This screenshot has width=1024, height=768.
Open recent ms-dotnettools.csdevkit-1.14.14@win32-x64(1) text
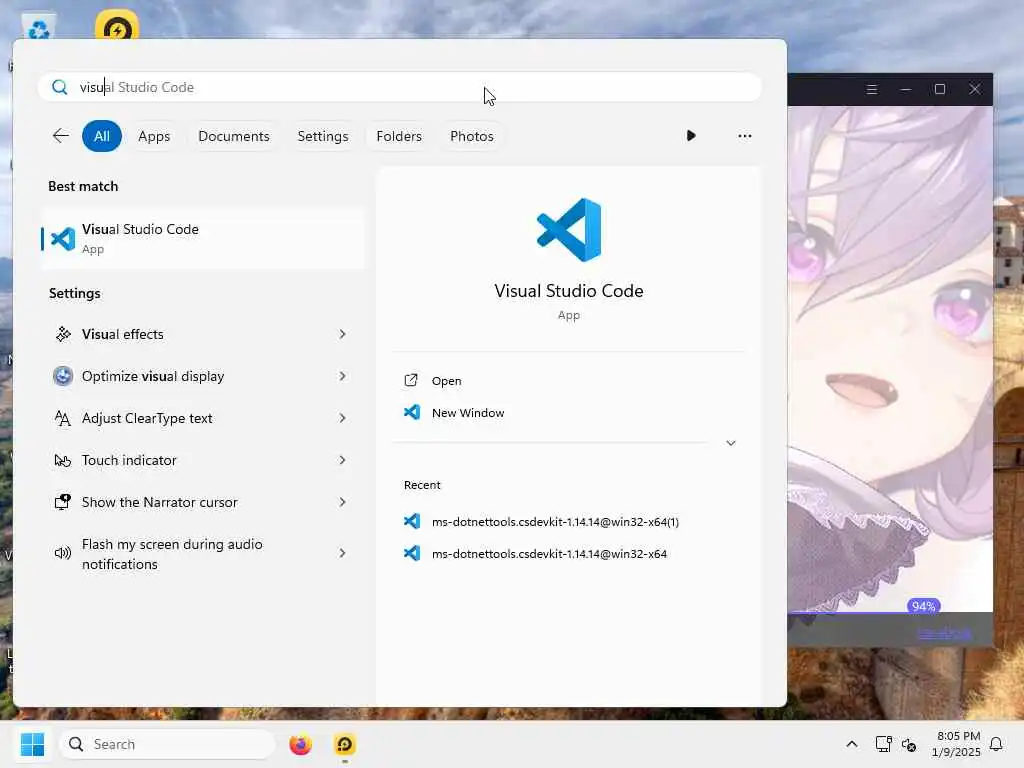tap(555, 522)
